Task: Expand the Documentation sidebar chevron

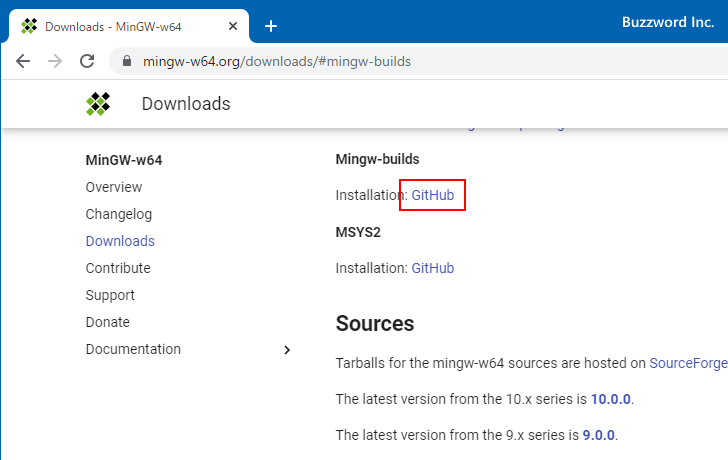Action: point(287,350)
